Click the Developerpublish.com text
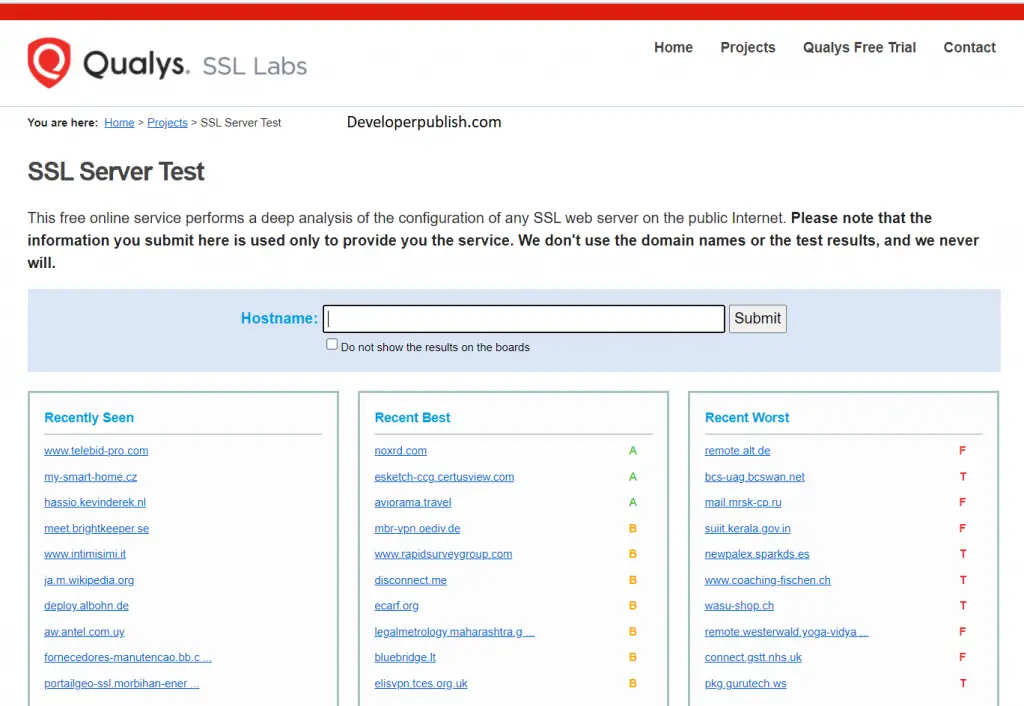The height and width of the screenshot is (706, 1024). point(424,122)
